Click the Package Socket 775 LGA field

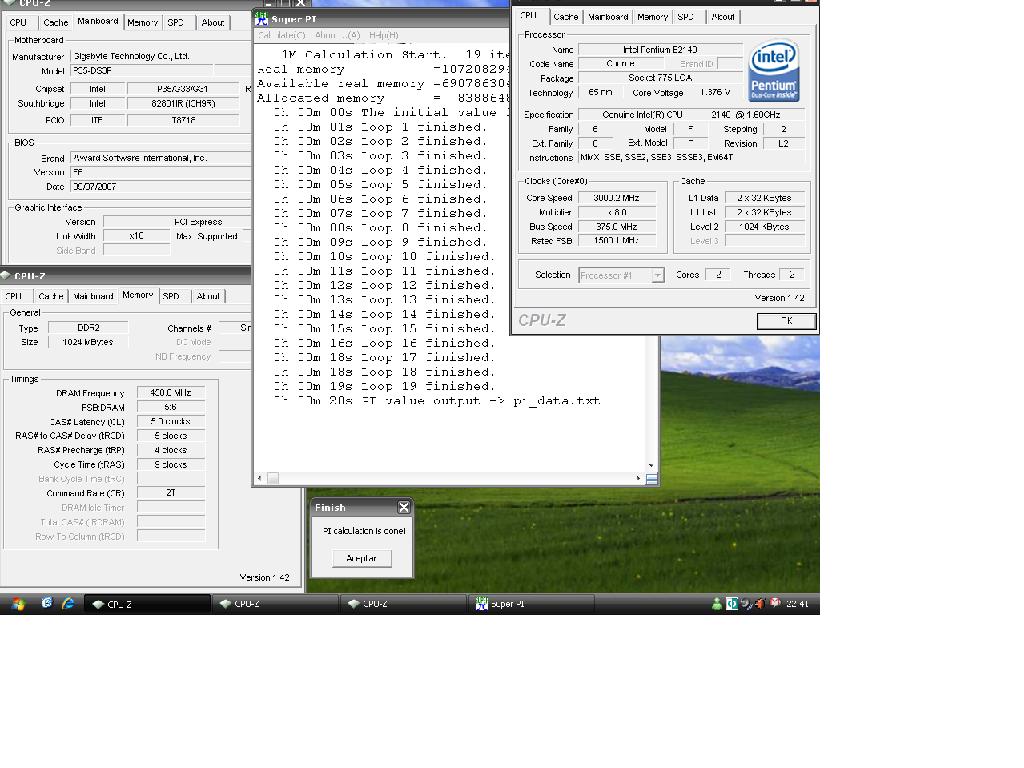[x=660, y=78]
